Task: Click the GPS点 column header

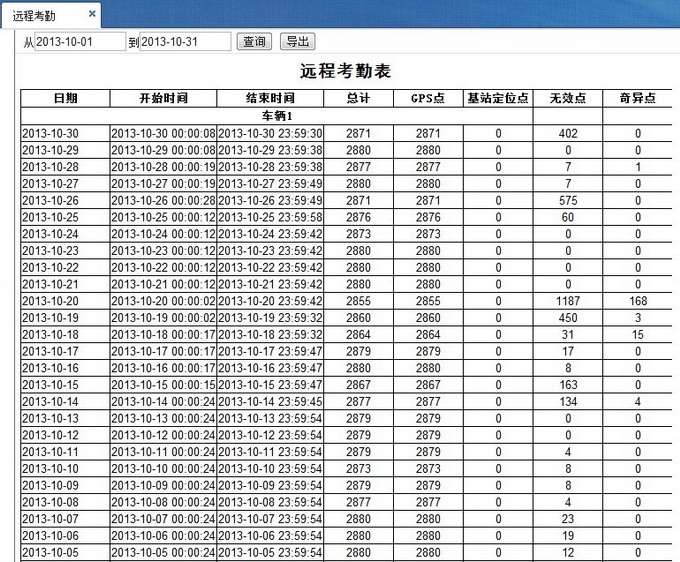Action: click(428, 99)
